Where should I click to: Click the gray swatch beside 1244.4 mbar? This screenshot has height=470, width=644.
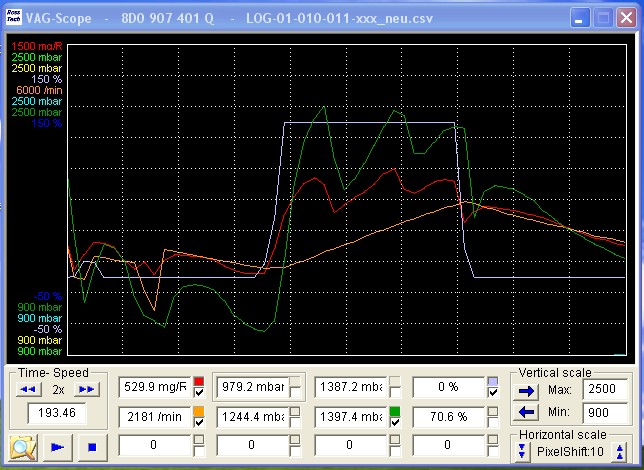point(294,412)
